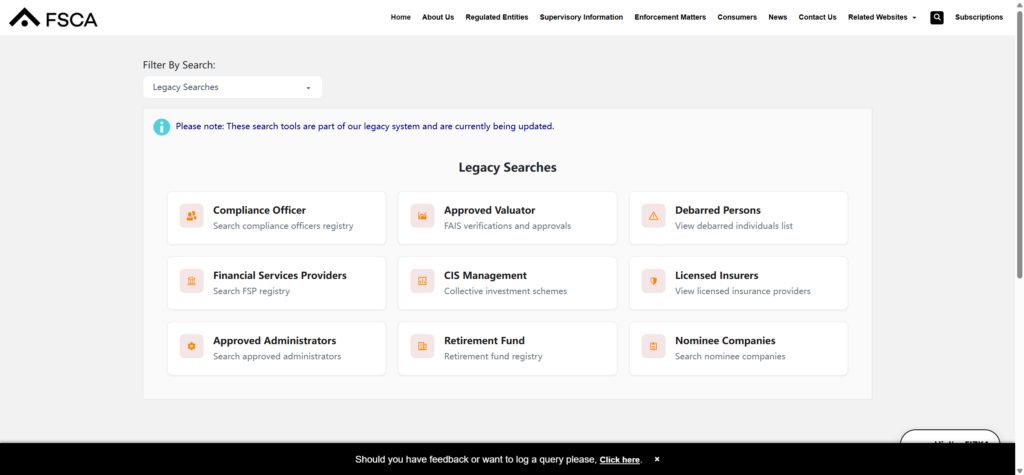
Task: Click the FSCA logo
Action: pos(53,17)
